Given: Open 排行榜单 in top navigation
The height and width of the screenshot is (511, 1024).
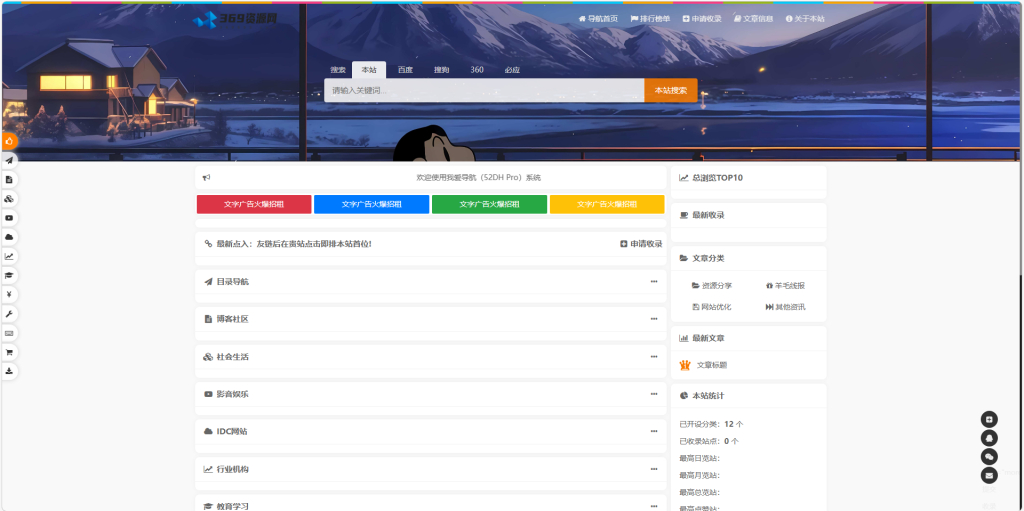Looking at the screenshot, I should click(x=650, y=19).
